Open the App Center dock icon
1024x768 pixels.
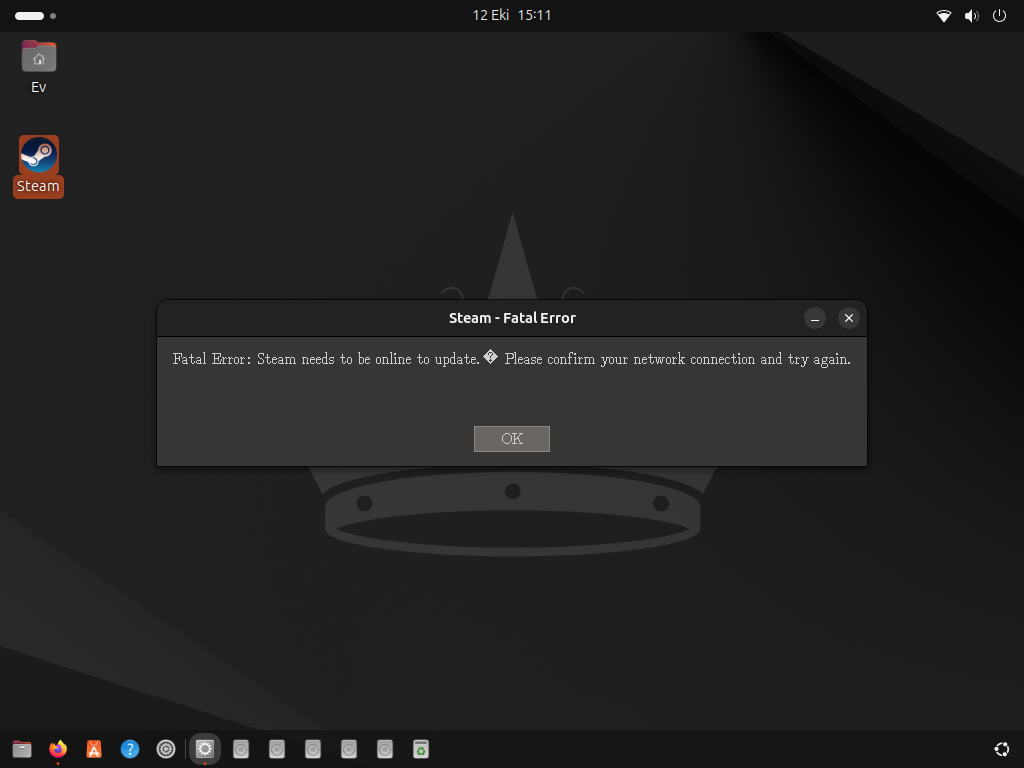coord(94,748)
